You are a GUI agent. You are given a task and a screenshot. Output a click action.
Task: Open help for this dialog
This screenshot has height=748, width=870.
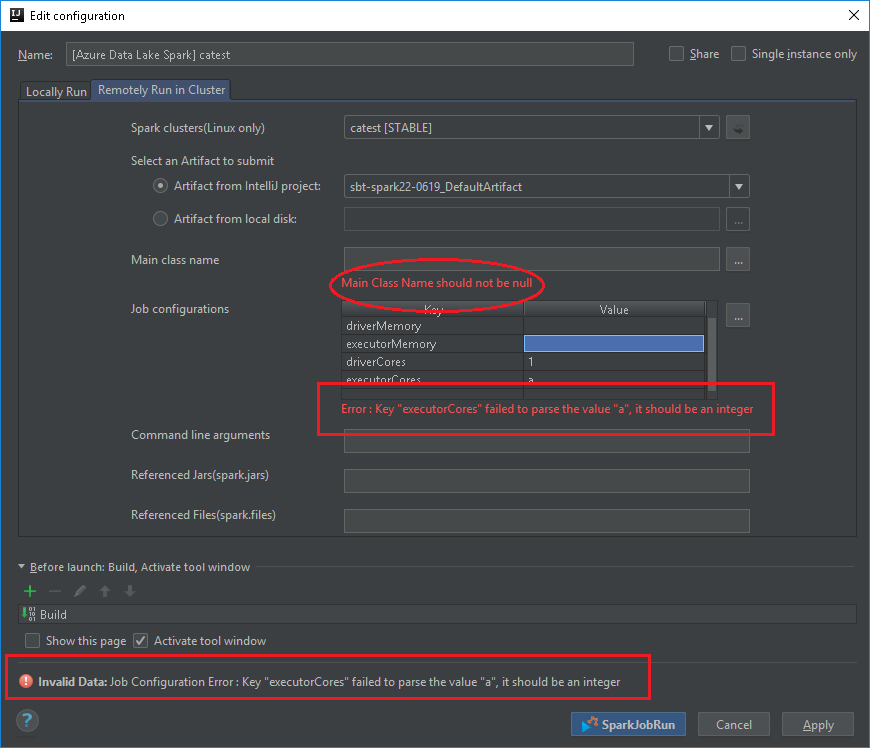click(26, 720)
